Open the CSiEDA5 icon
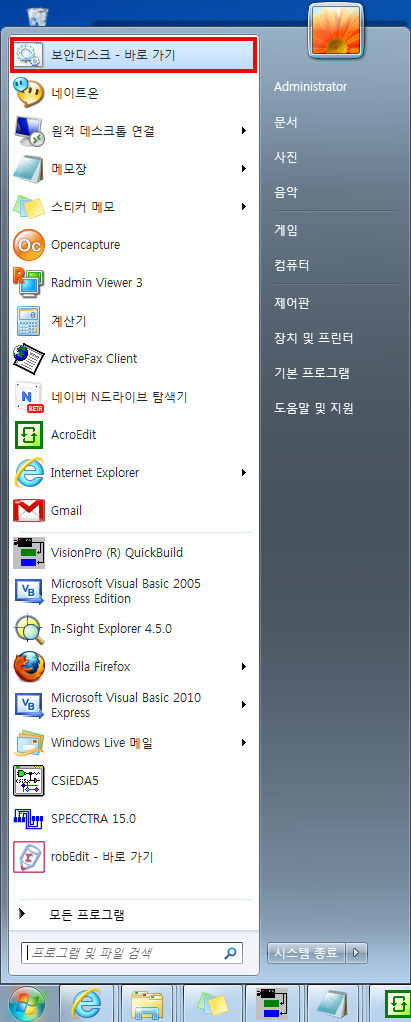Viewport: 411px width, 1022px height. coord(29,780)
